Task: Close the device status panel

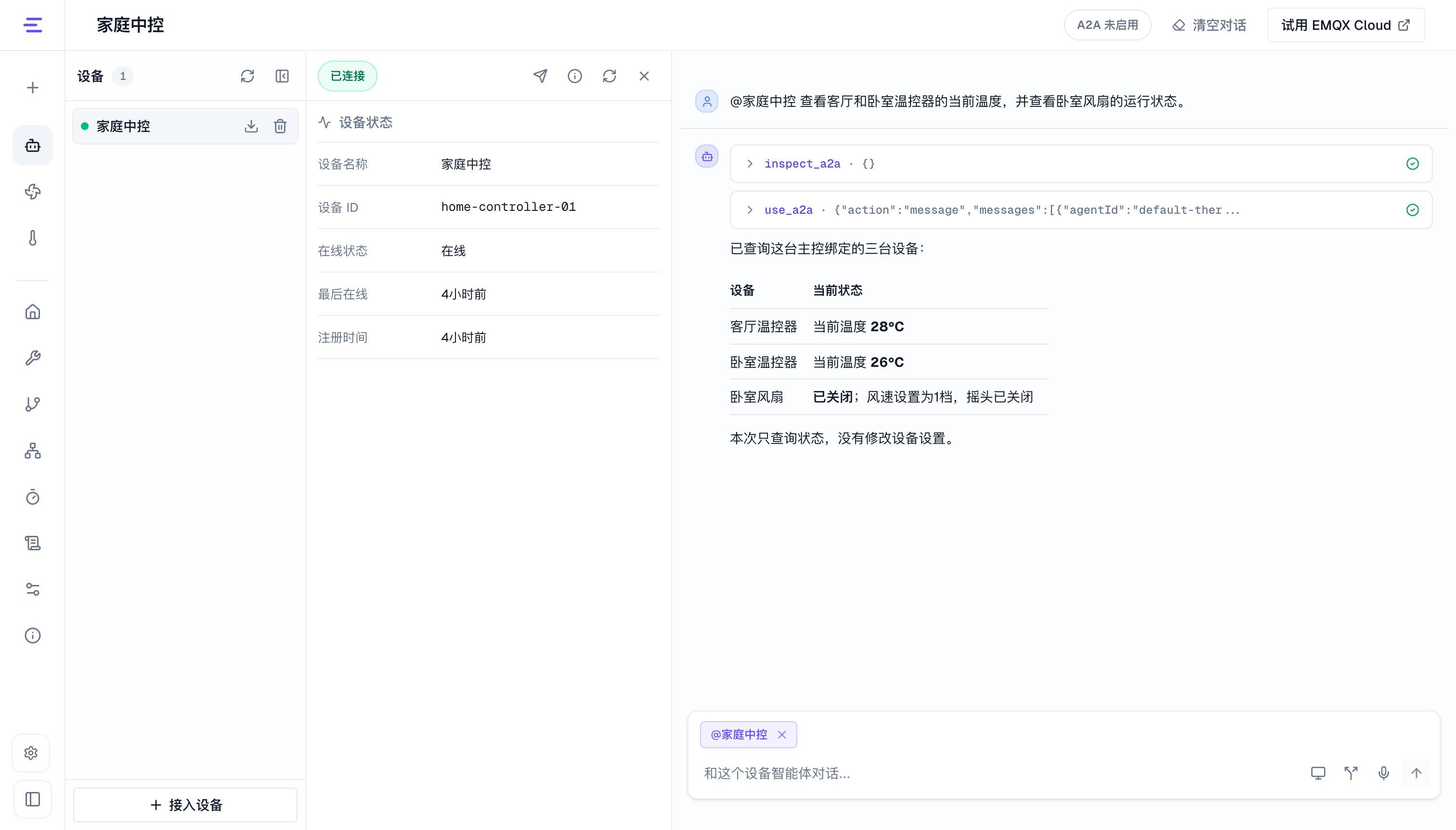Action: tap(644, 76)
